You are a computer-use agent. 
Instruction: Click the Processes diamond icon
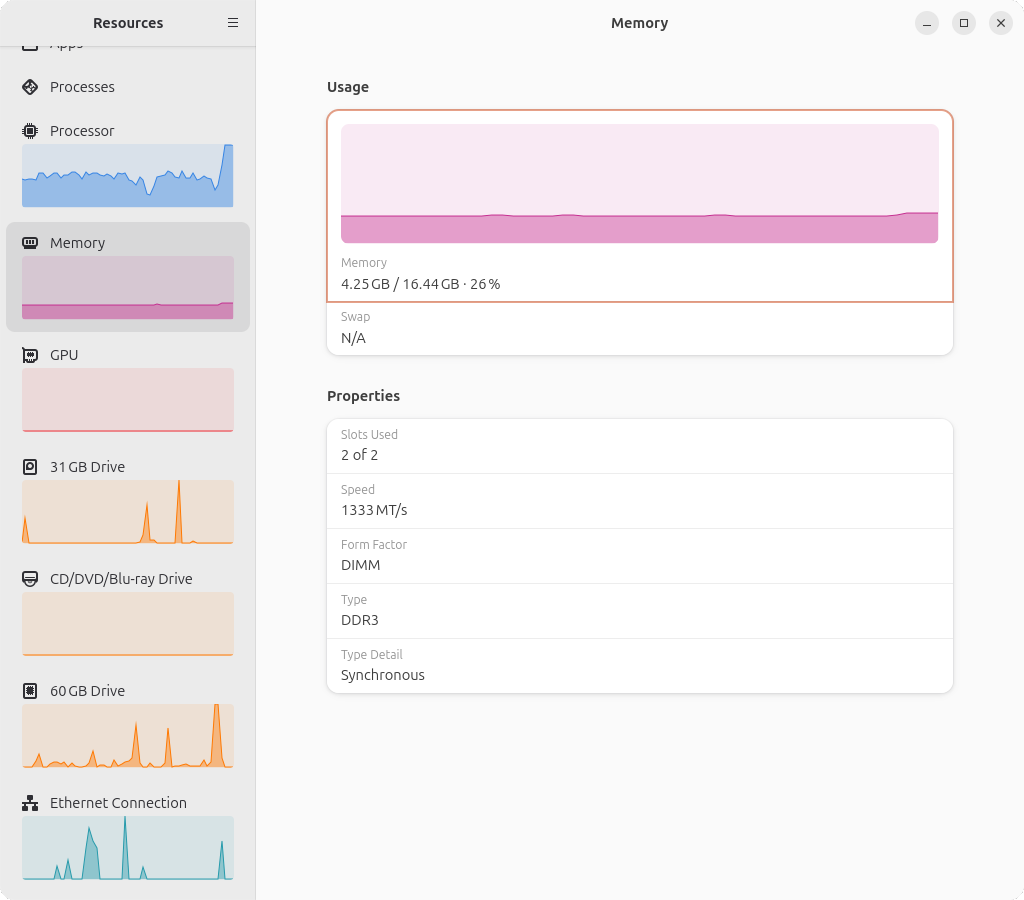[x=30, y=87]
